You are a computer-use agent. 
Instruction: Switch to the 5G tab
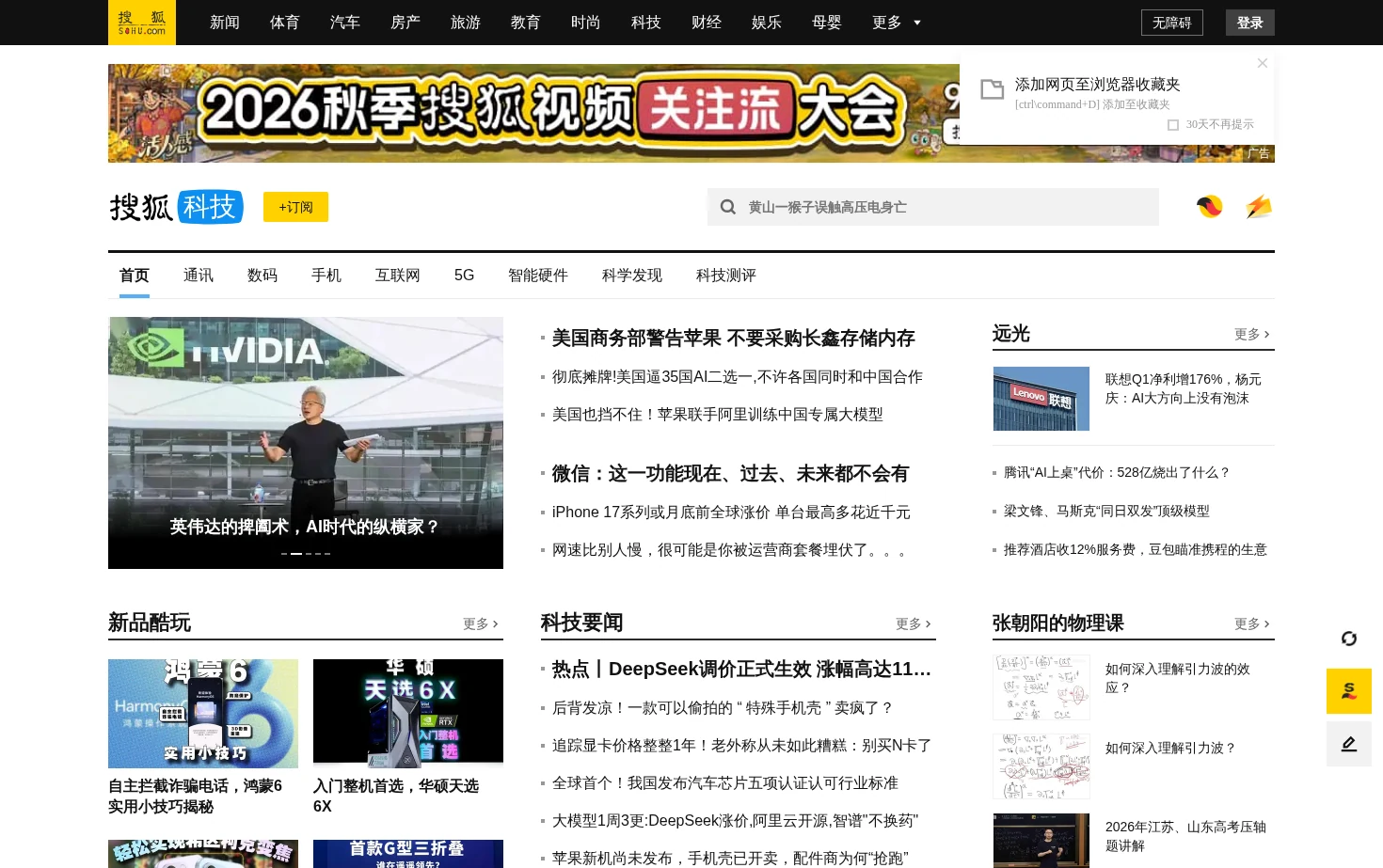tap(464, 276)
